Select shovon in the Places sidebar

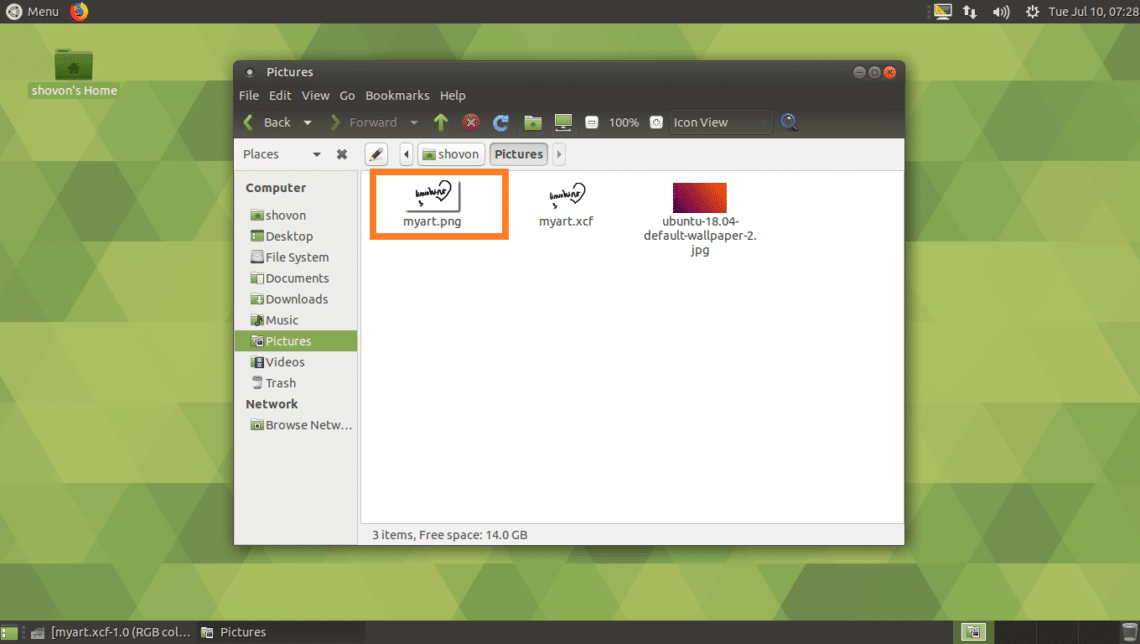[x=295, y=215]
